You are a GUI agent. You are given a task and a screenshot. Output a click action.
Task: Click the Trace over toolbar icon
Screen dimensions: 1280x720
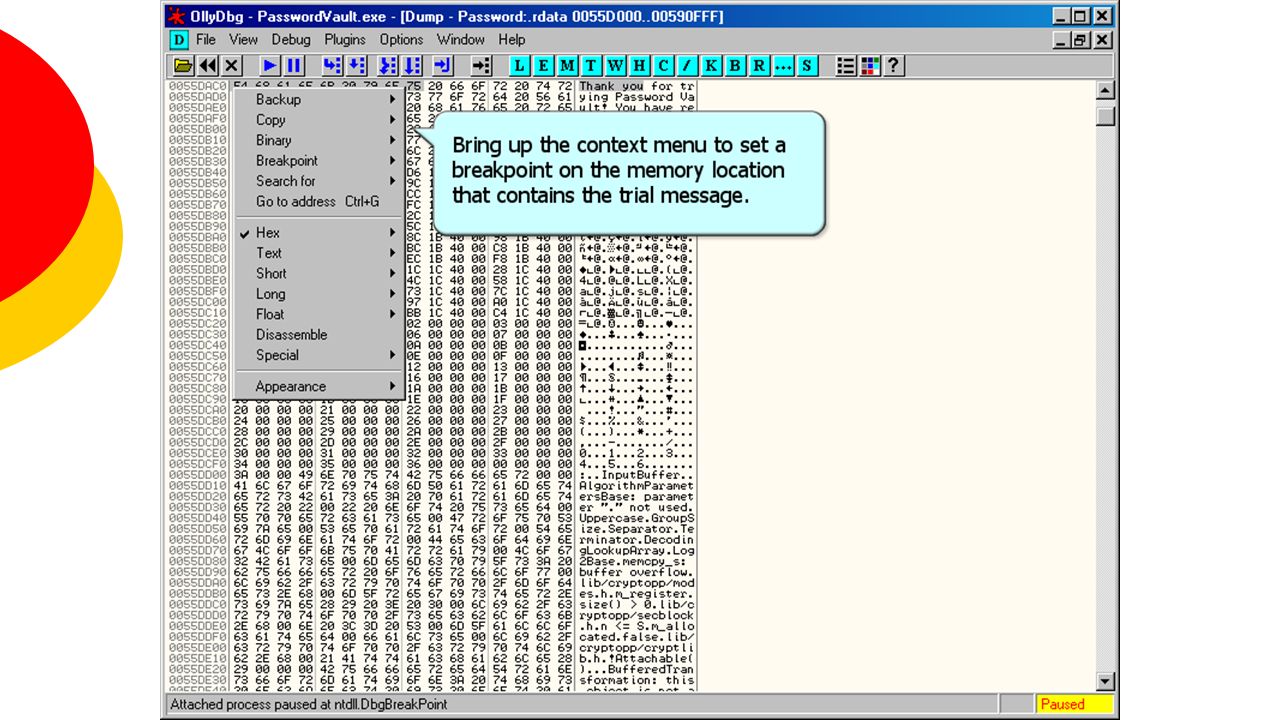tap(412, 66)
